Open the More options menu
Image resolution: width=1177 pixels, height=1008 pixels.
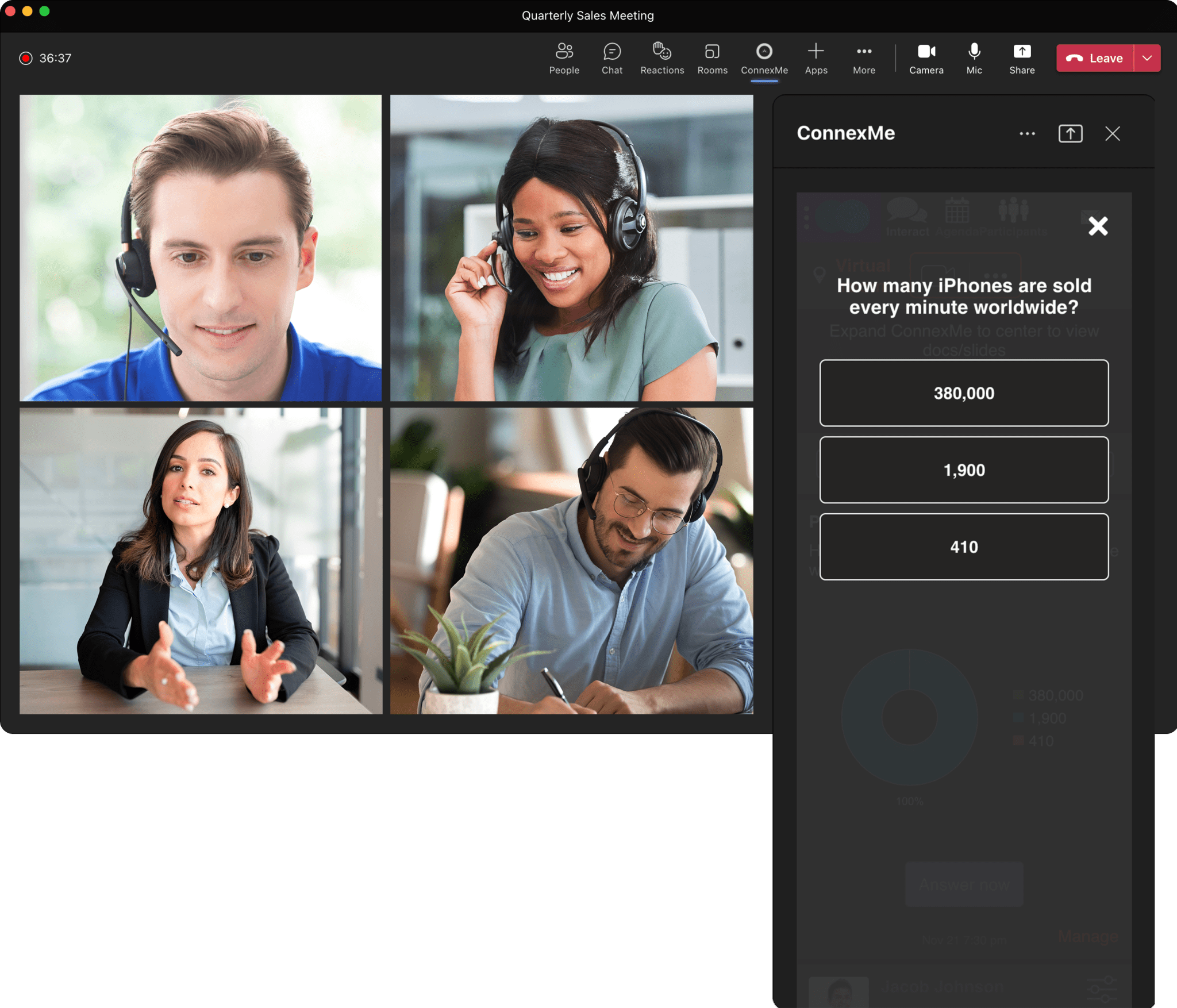click(x=863, y=57)
